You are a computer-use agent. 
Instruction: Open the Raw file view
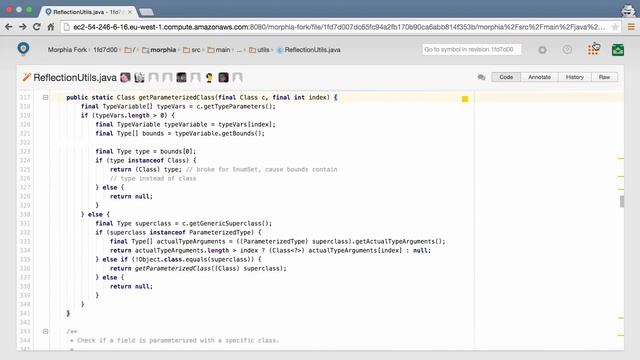click(604, 77)
